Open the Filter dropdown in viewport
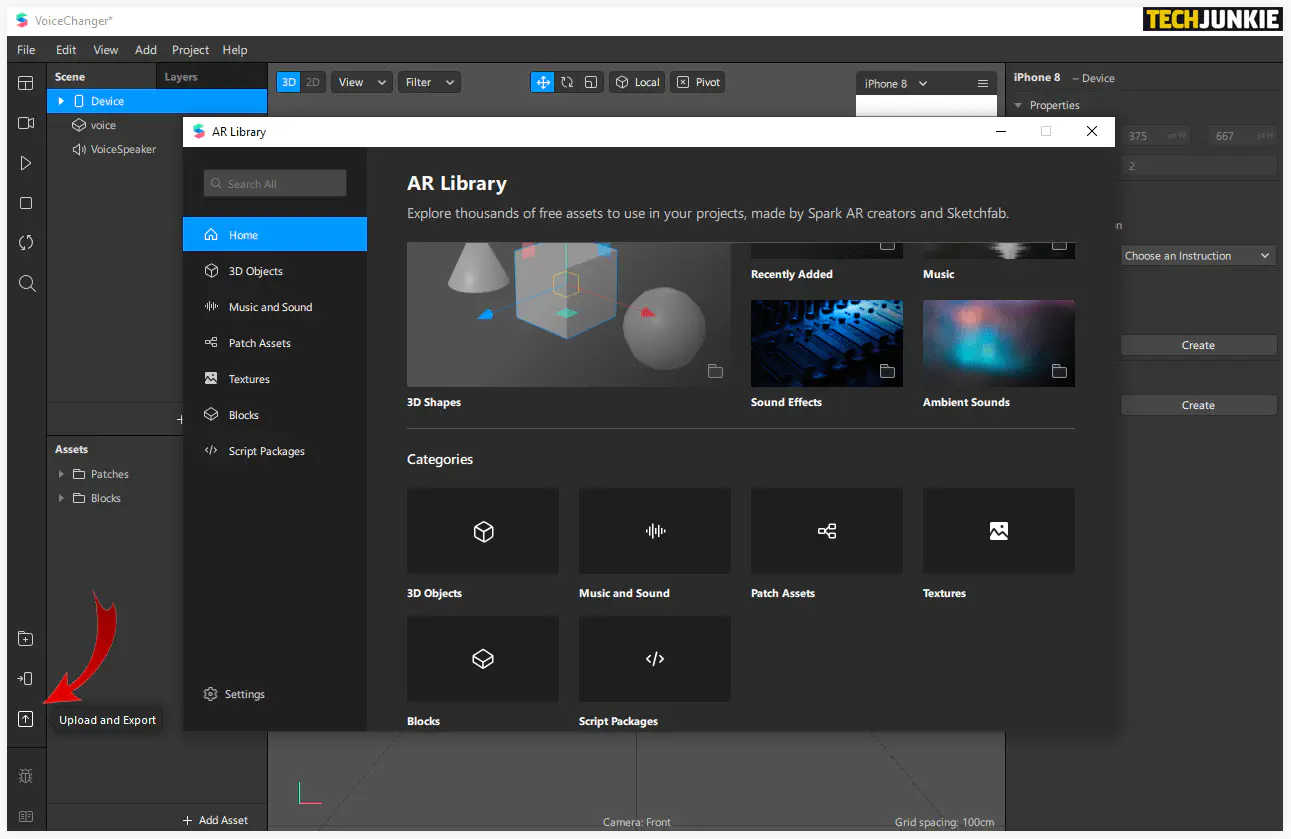The width and height of the screenshot is (1291, 839). 429,82
